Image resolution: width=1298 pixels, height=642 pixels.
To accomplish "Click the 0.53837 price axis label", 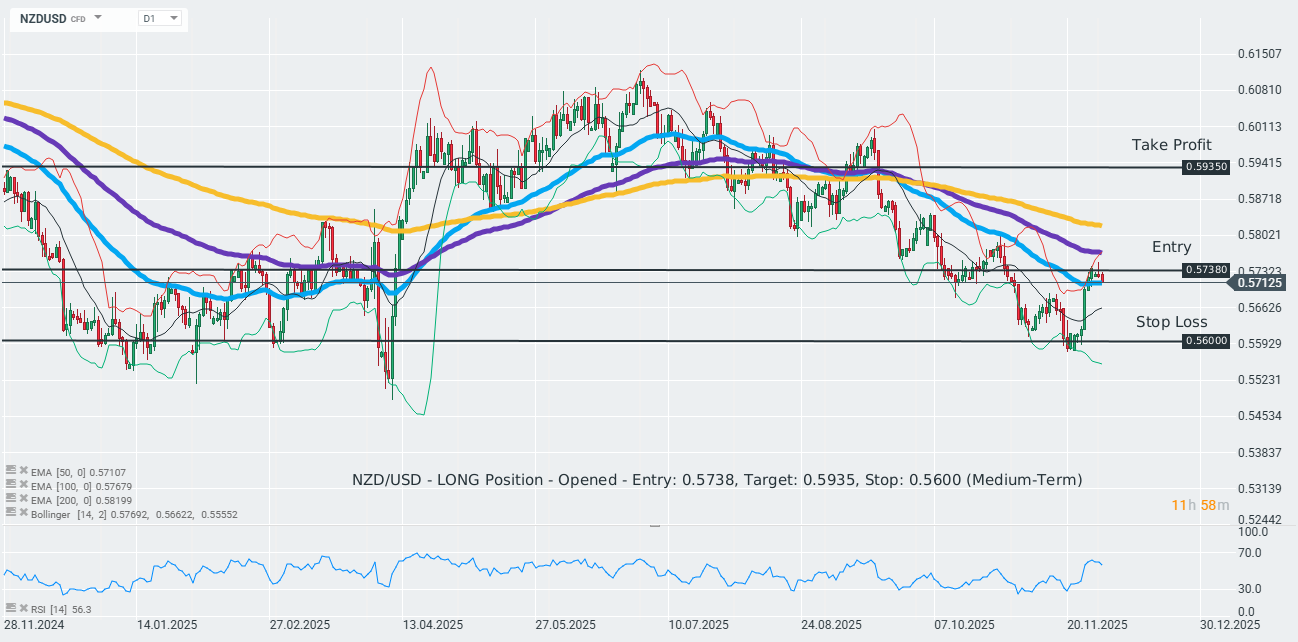I will coord(1259,452).
